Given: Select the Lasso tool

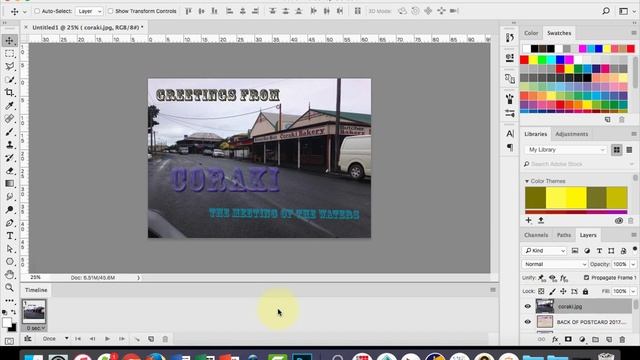Looking at the screenshot, I should click(x=9, y=67).
